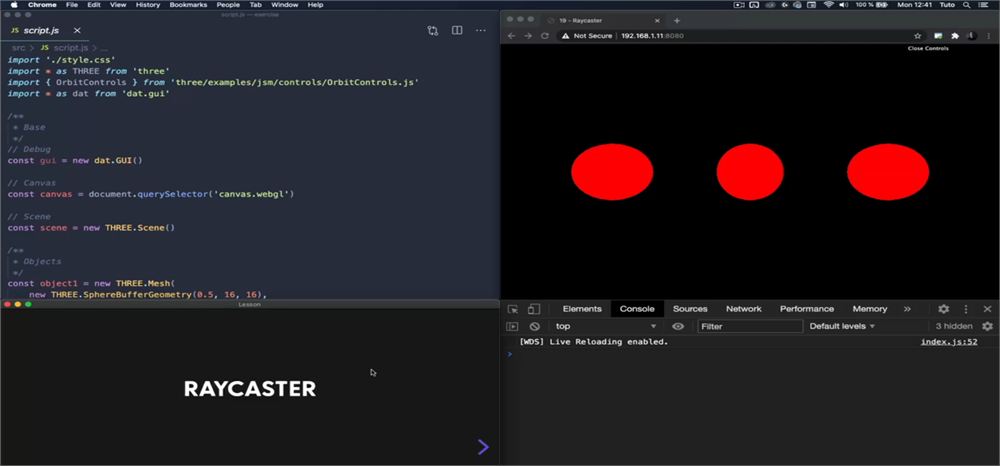Viewport: 1000px width, 466px height.
Task: Open the Chrome extensions puzzle icon
Action: click(x=955, y=36)
